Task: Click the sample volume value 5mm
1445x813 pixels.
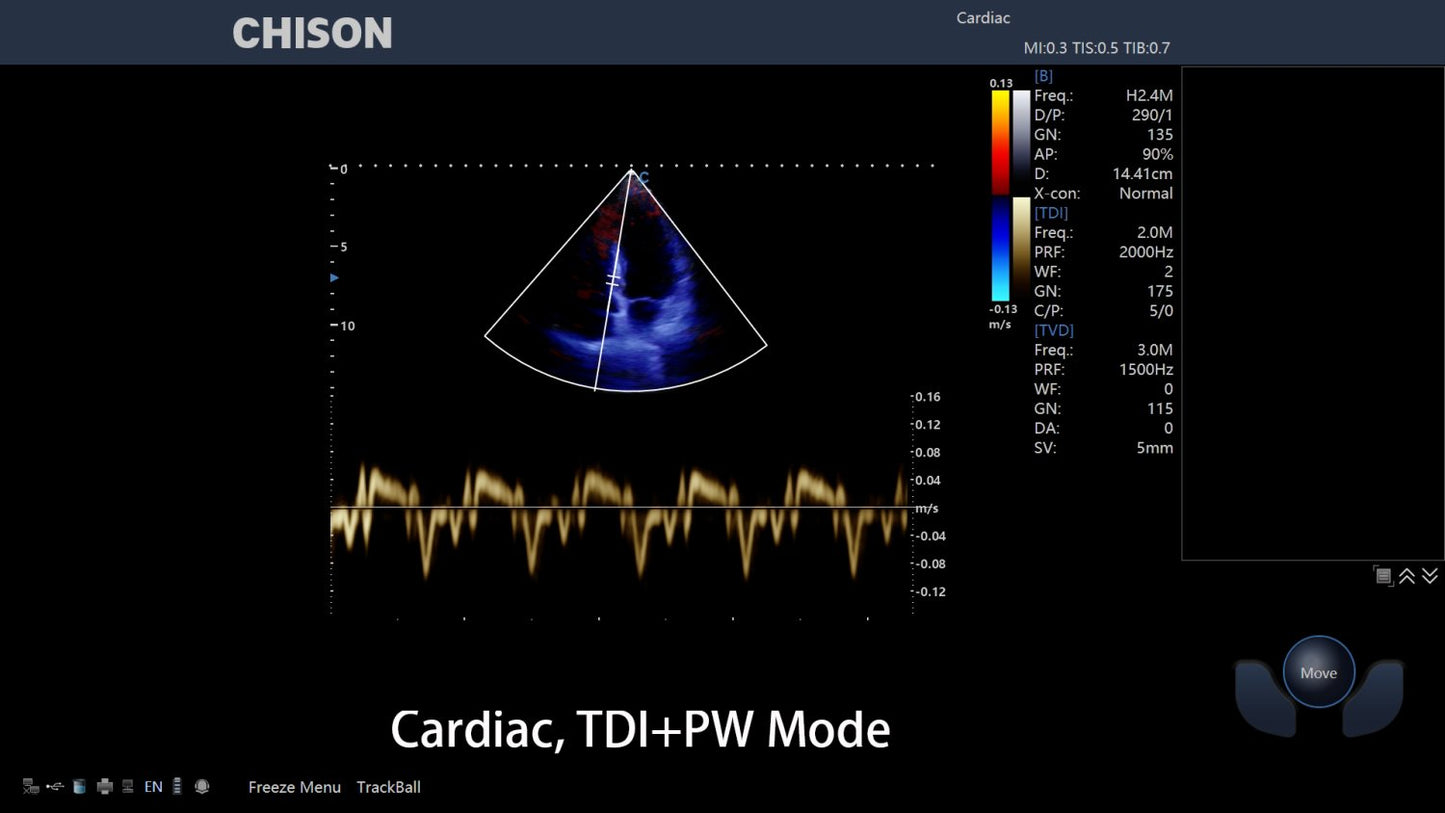Action: 1155,448
